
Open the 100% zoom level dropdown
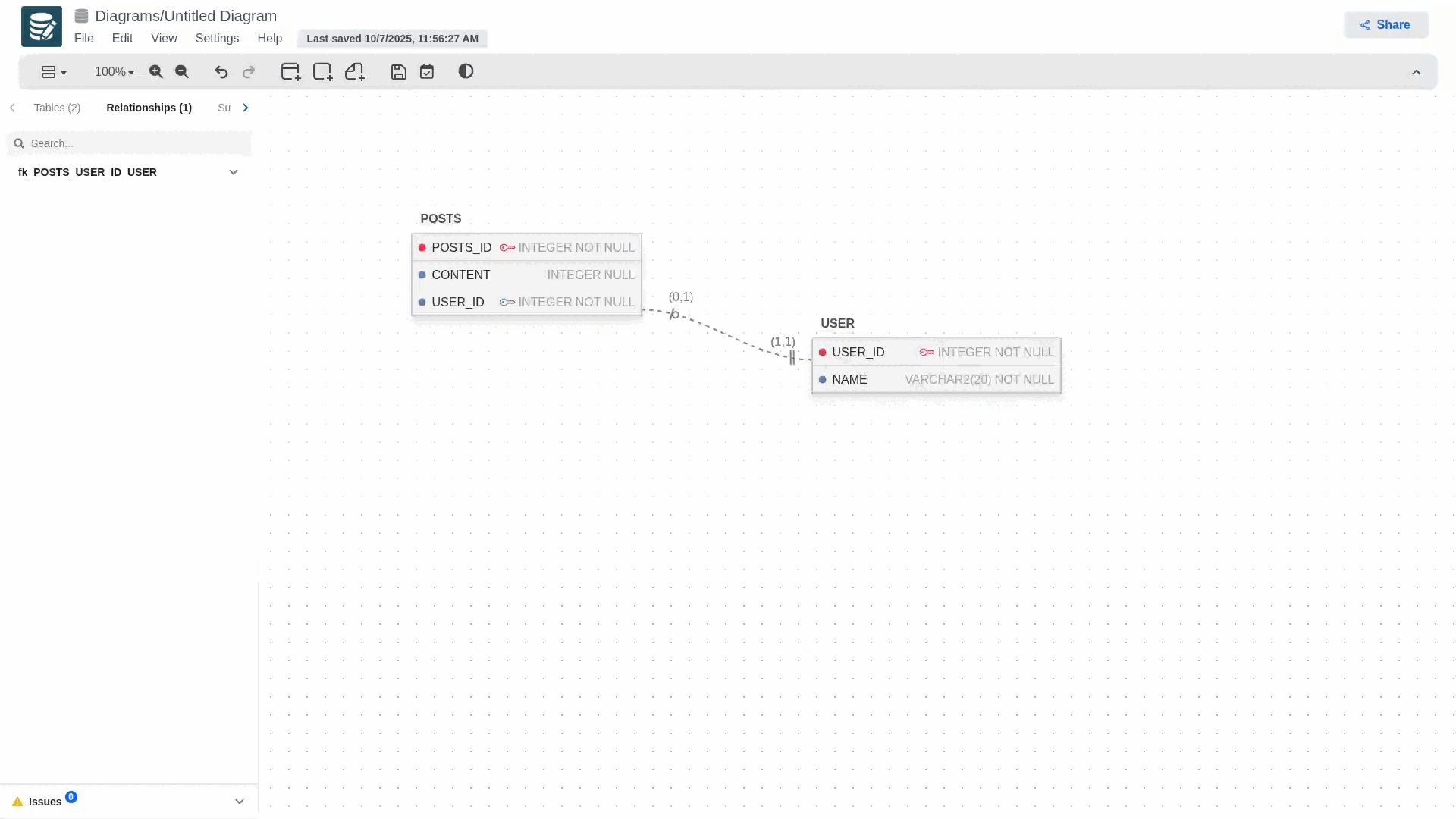(114, 72)
